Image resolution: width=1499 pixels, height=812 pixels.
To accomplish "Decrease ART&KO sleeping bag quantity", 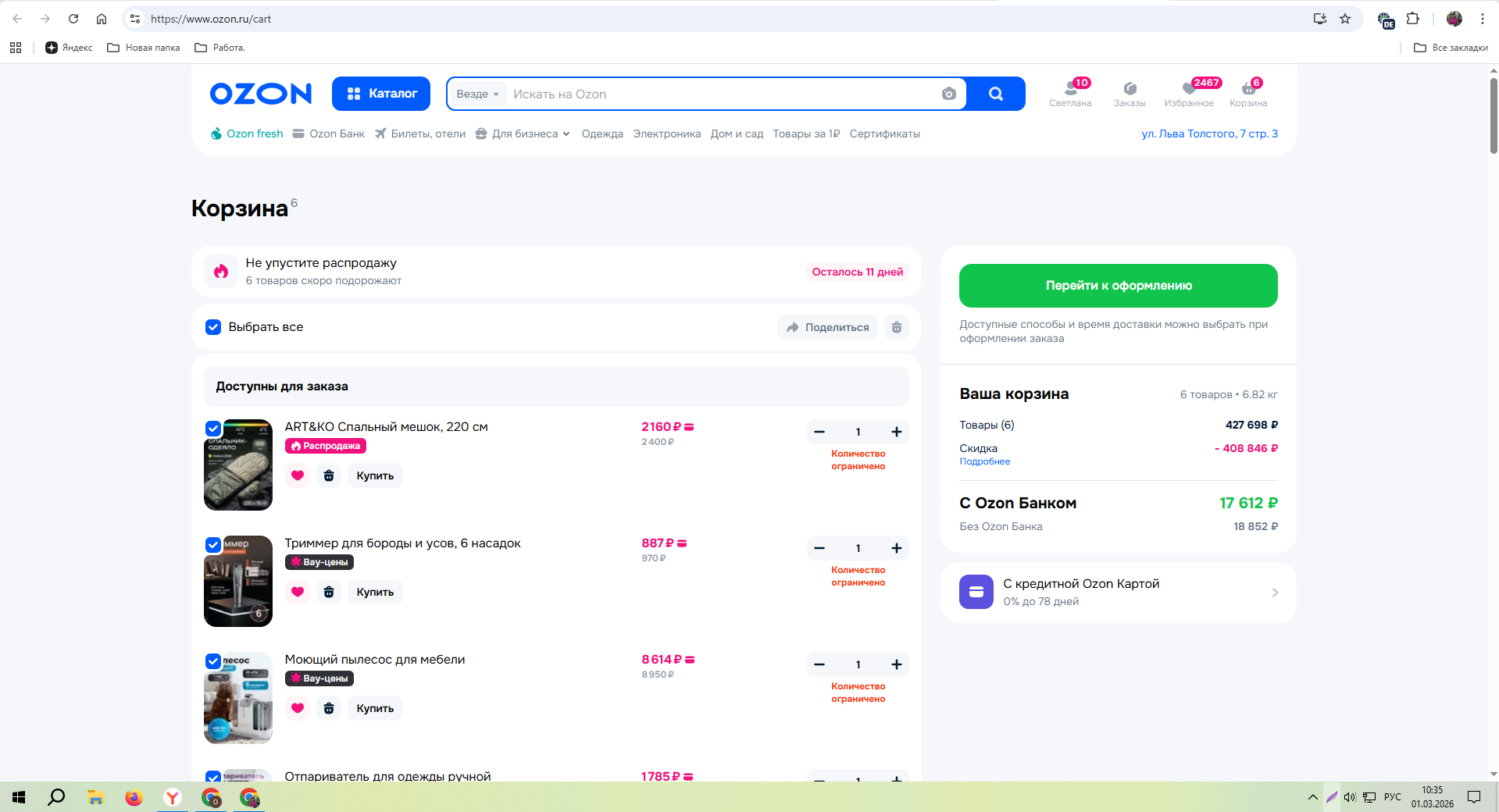I will 819,432.
